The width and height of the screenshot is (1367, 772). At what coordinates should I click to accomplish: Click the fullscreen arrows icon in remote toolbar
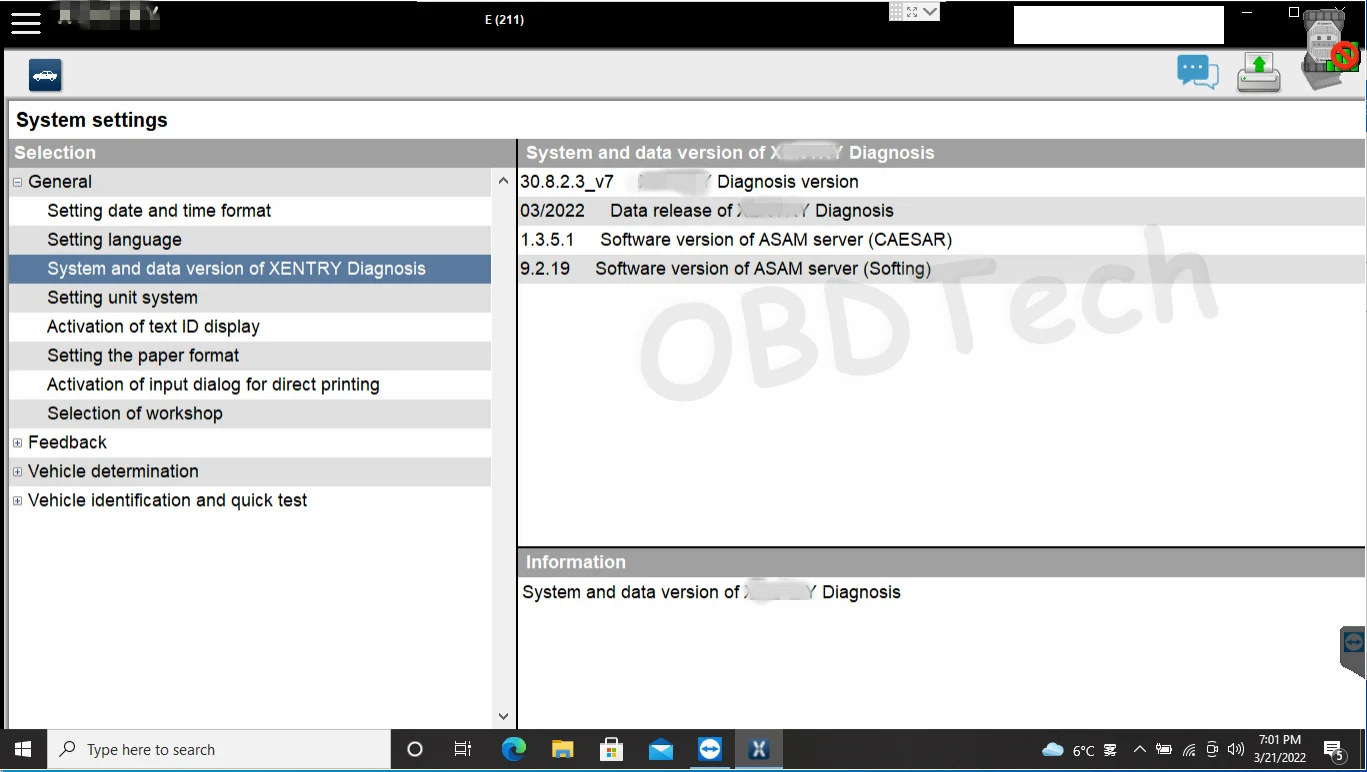(x=912, y=12)
